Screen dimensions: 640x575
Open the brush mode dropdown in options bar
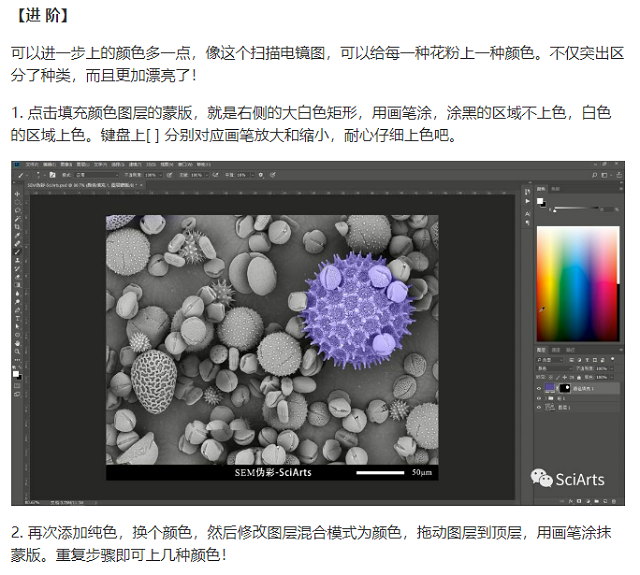tap(82, 175)
